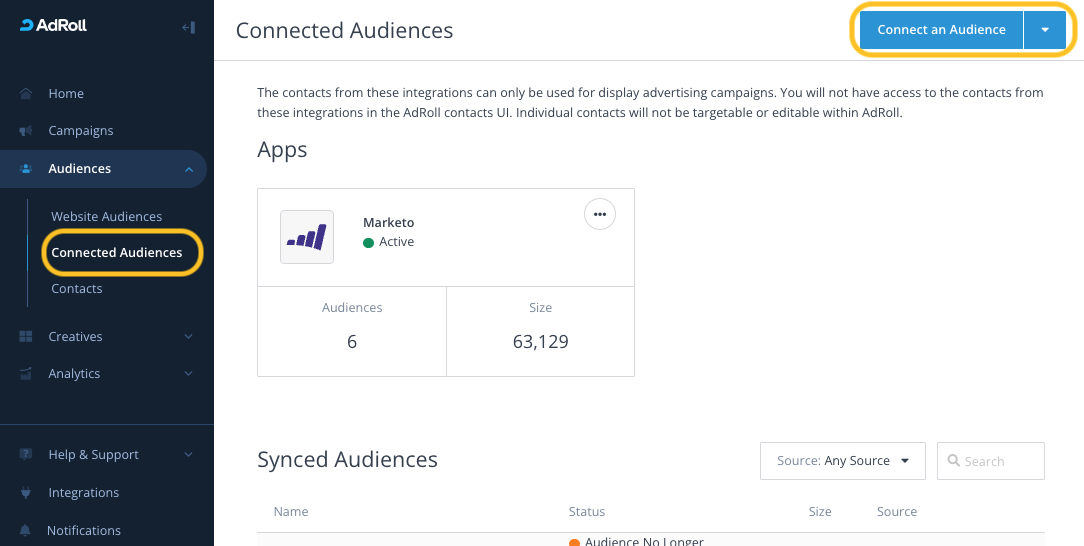The width and height of the screenshot is (1084, 546).
Task: Expand the Creatives sidebar menu
Action: click(189, 337)
